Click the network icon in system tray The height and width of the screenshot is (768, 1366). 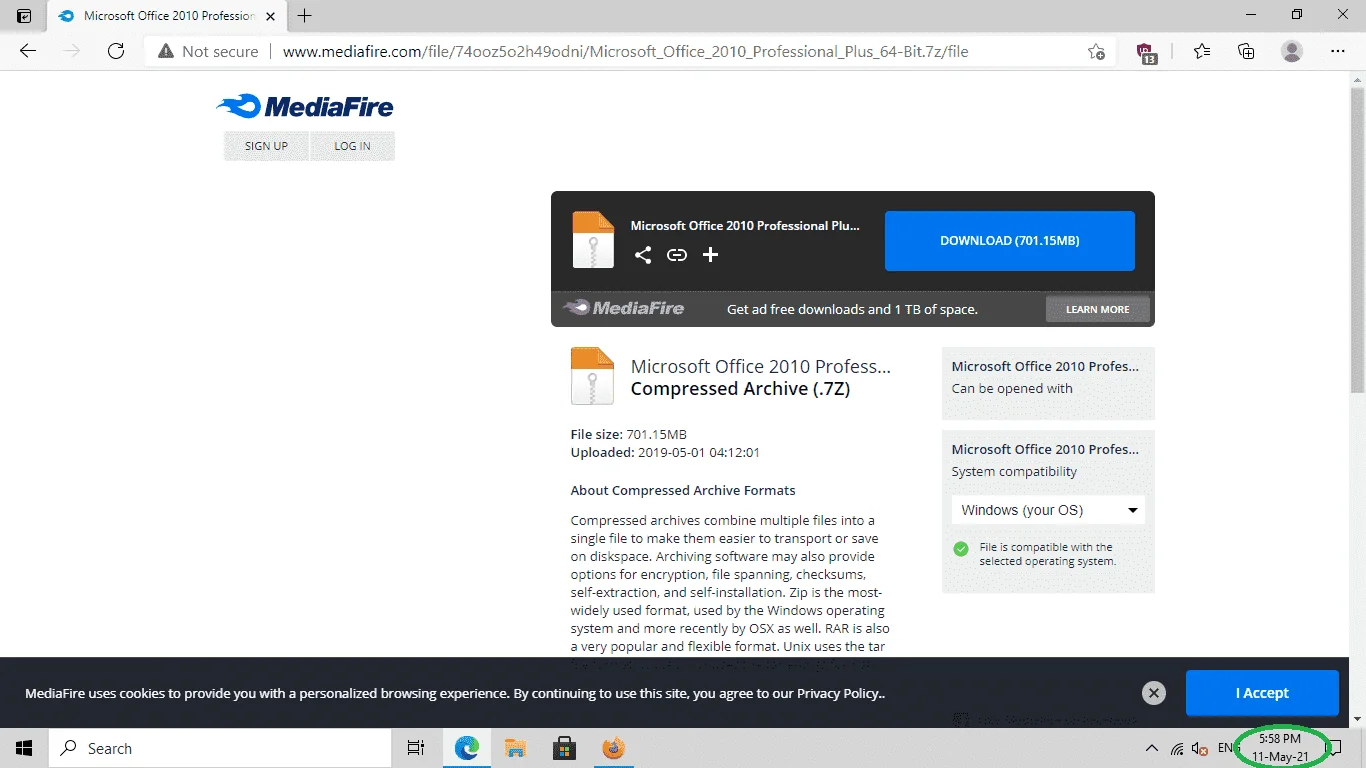1177,748
